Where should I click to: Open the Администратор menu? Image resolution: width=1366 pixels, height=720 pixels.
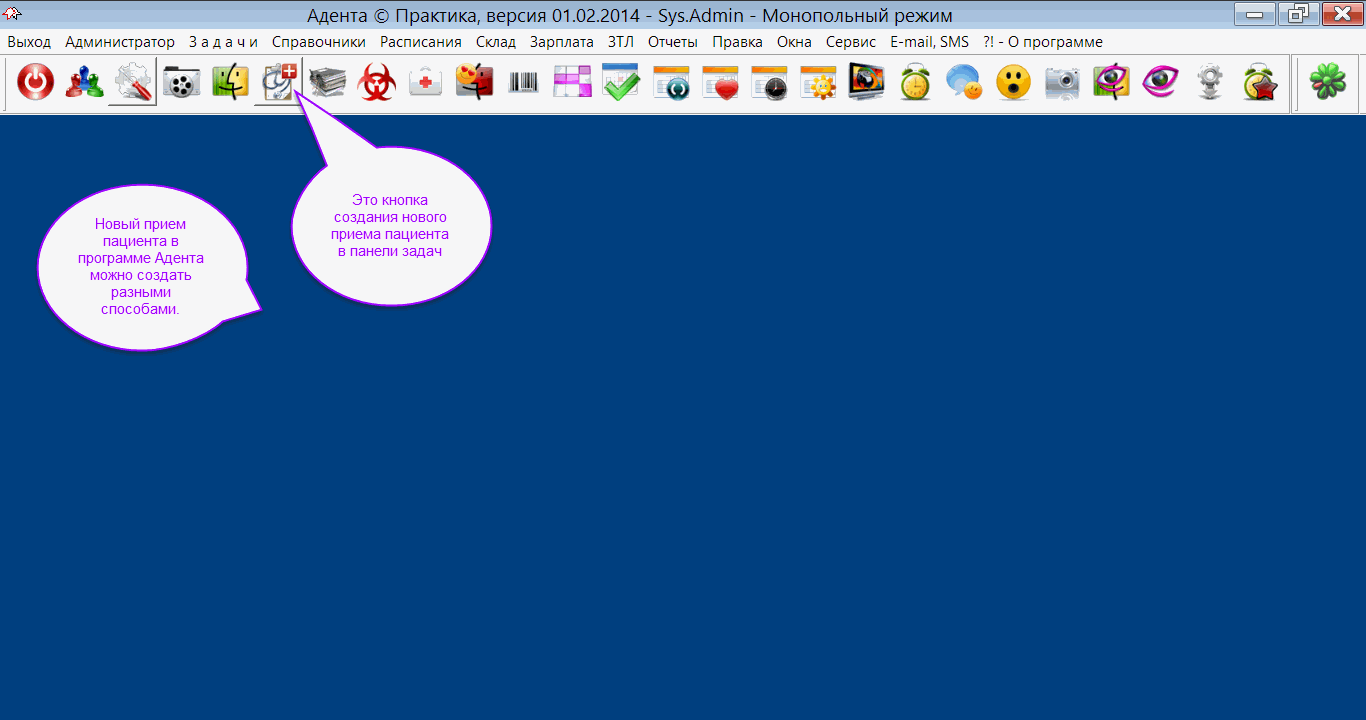coord(120,42)
